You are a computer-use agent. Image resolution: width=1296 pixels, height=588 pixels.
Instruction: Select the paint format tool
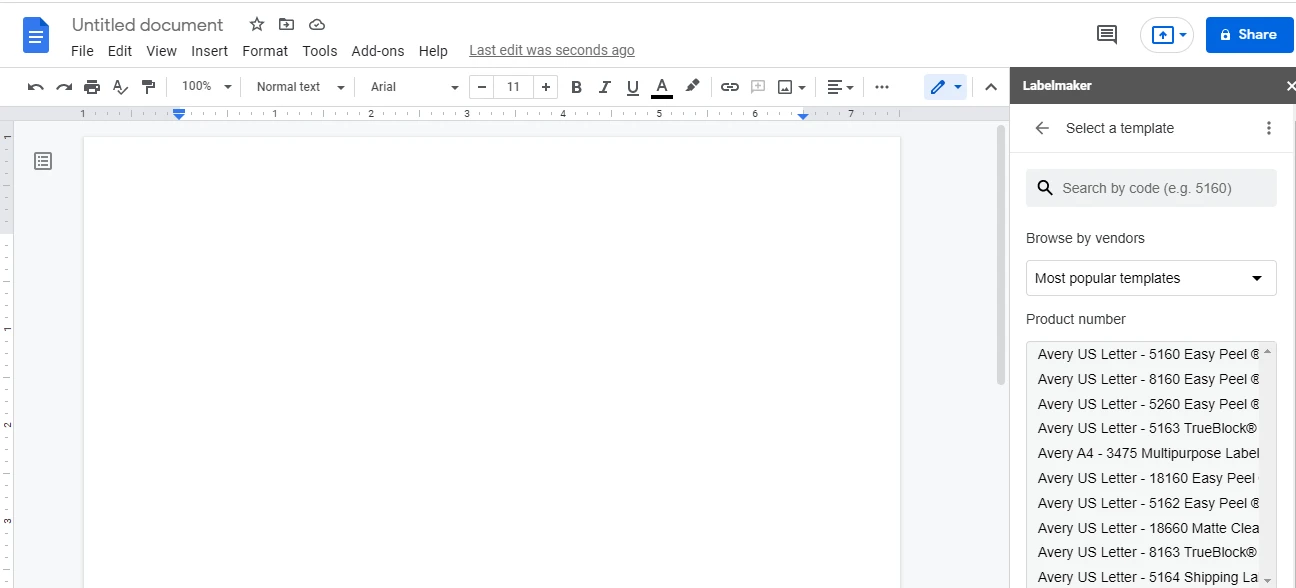click(148, 87)
